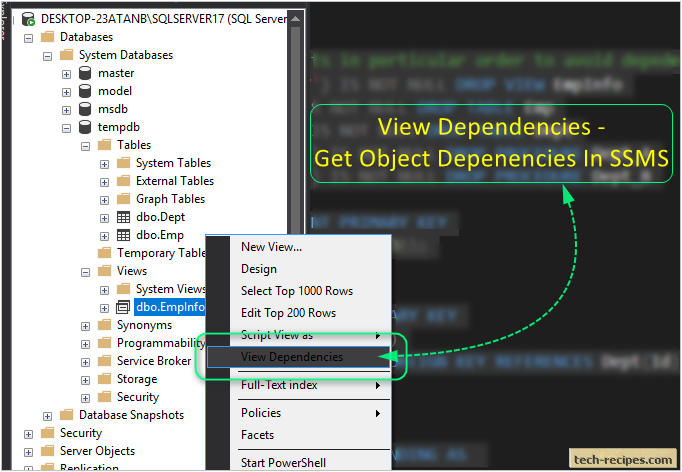Click the Graph Tables folder icon
682x472 pixels.
point(124,199)
